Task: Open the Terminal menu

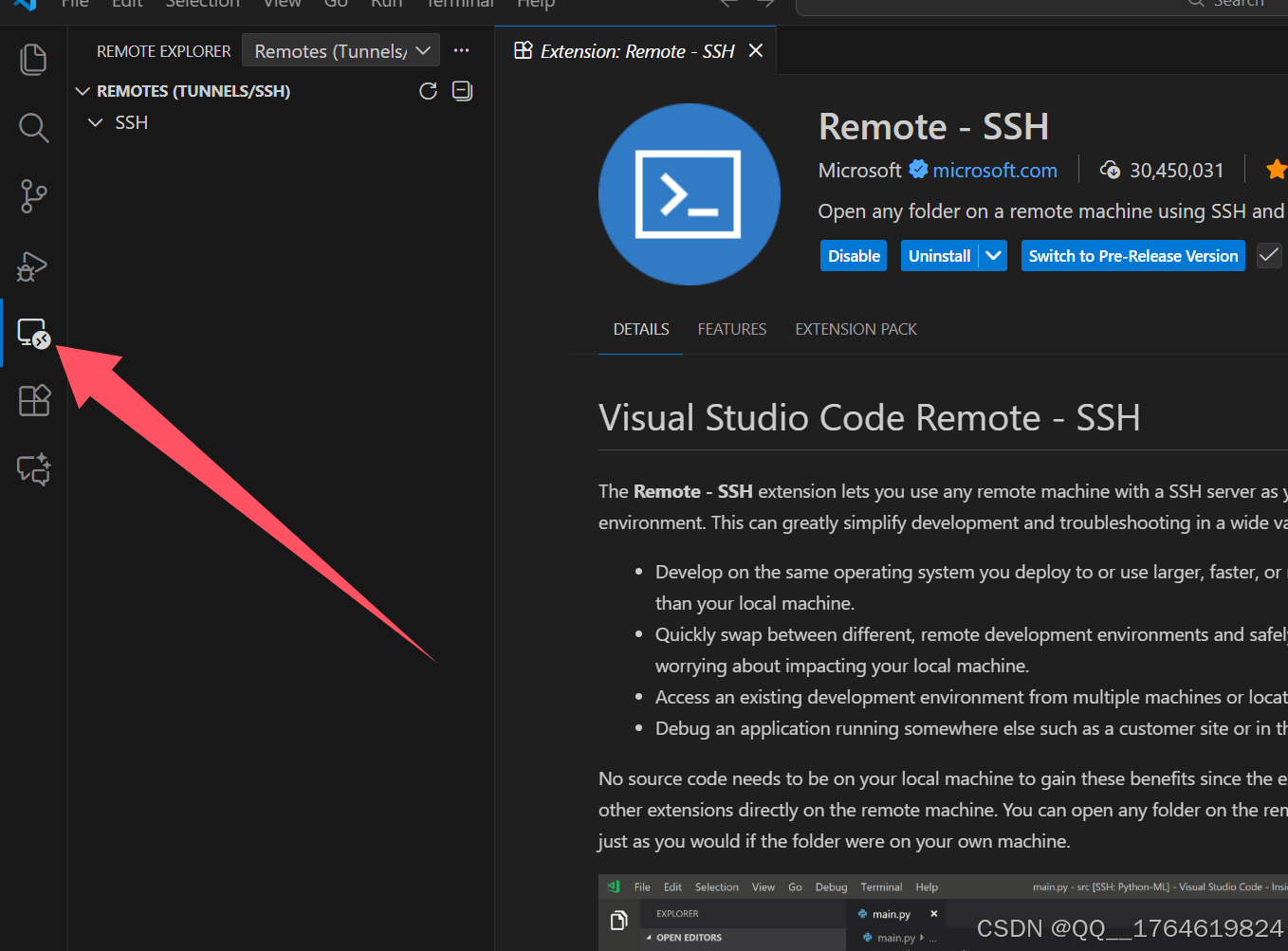Action: (x=460, y=4)
